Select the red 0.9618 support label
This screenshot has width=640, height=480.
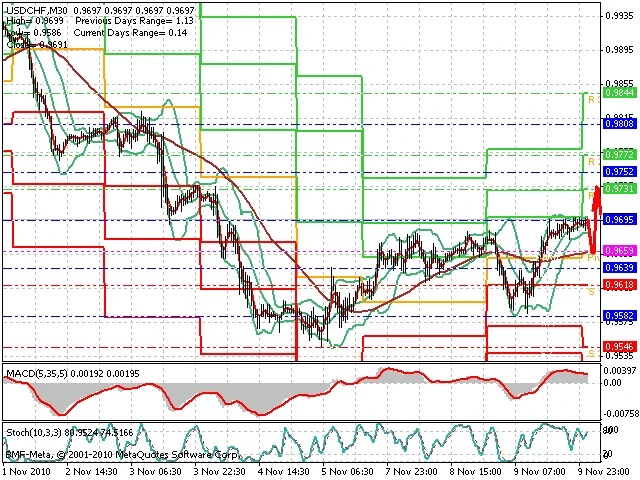click(x=620, y=284)
